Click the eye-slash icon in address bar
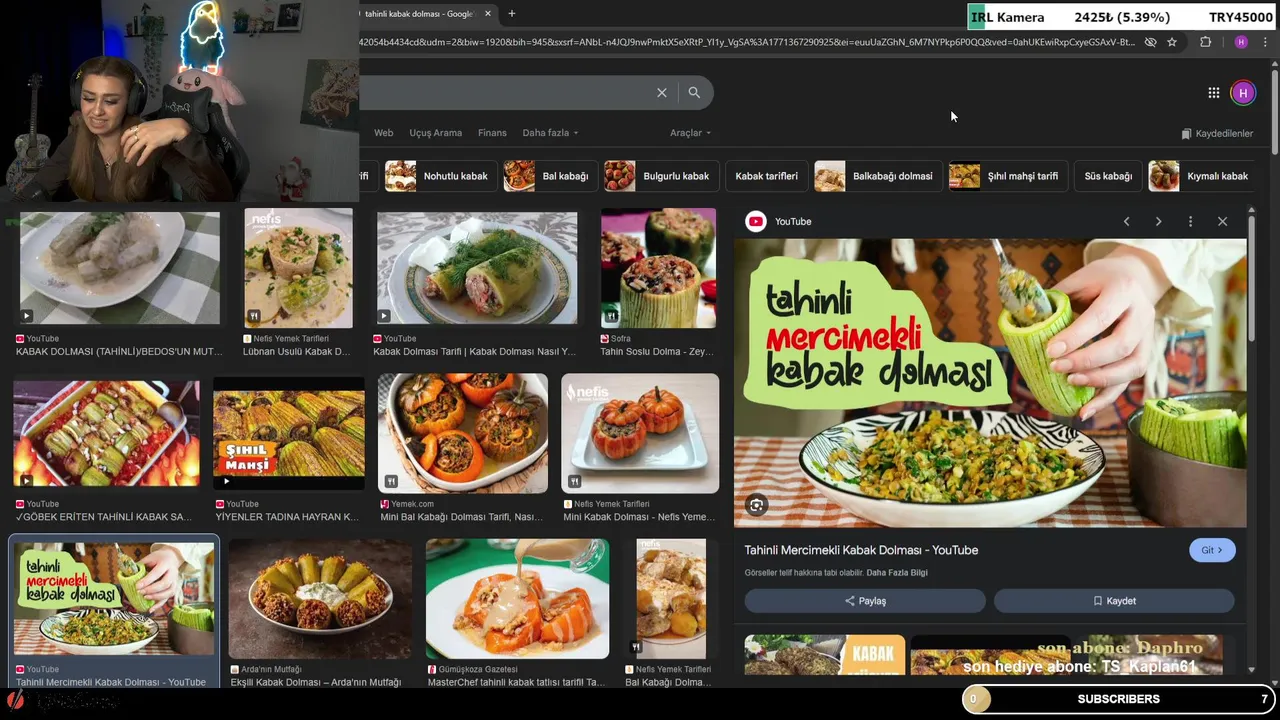The height and width of the screenshot is (720, 1280). [x=1150, y=42]
